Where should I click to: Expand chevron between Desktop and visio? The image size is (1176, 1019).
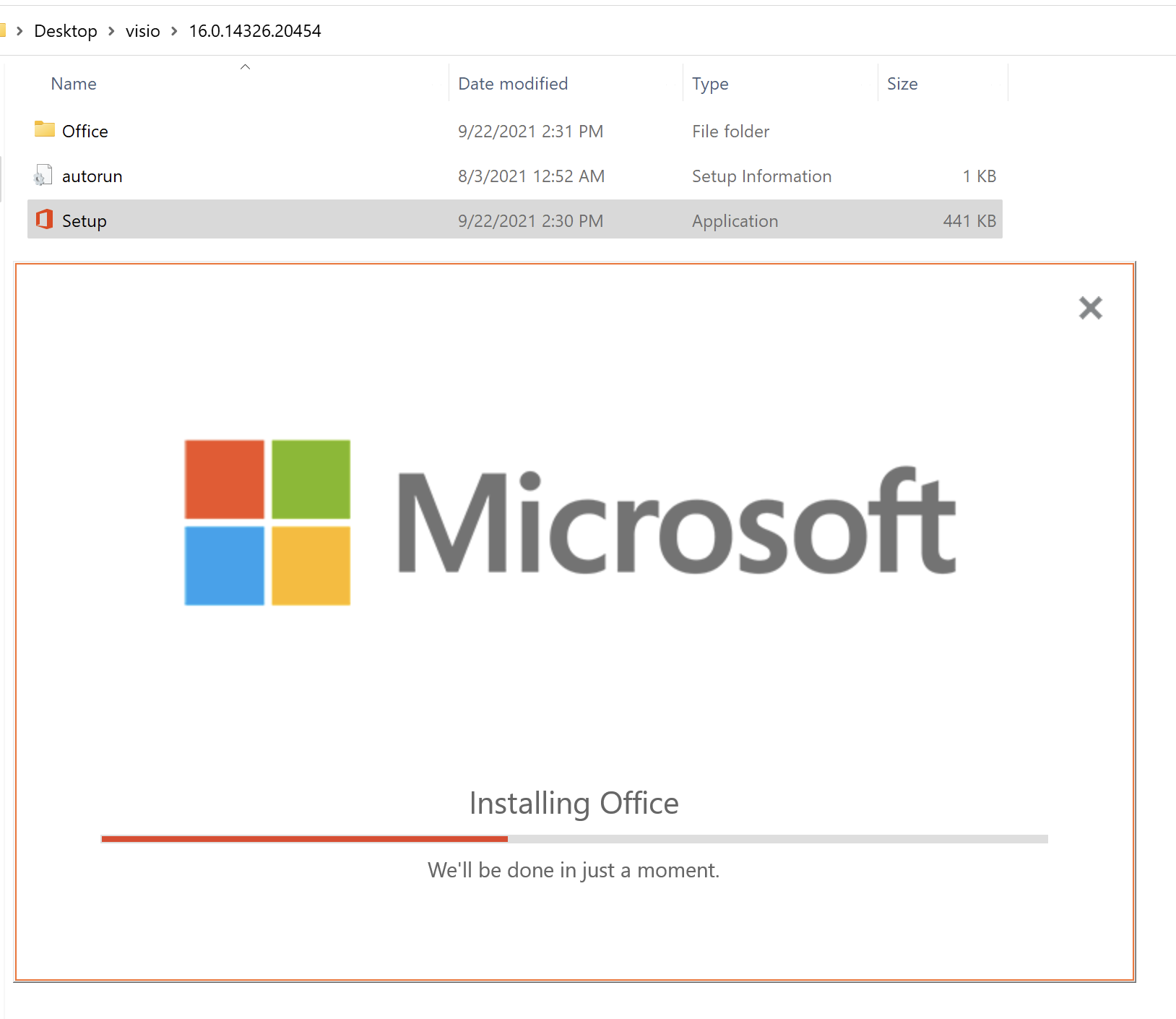tap(111, 31)
